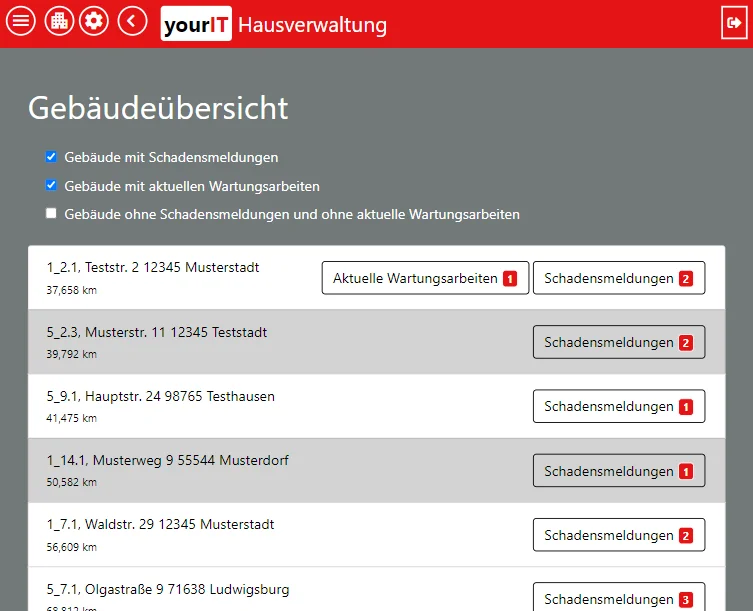Open Schadensmeldungen for Teststr. 2 Musterstadt
This screenshot has height=611, width=753.
(618, 278)
